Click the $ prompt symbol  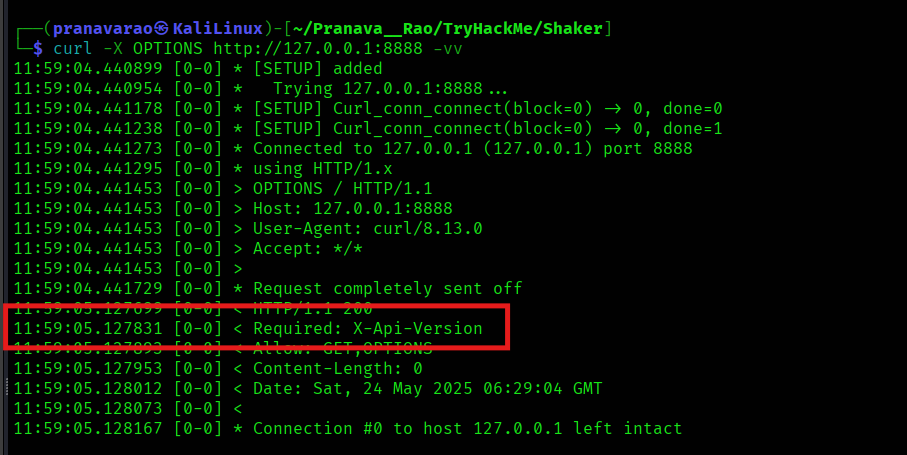[x=38, y=49]
